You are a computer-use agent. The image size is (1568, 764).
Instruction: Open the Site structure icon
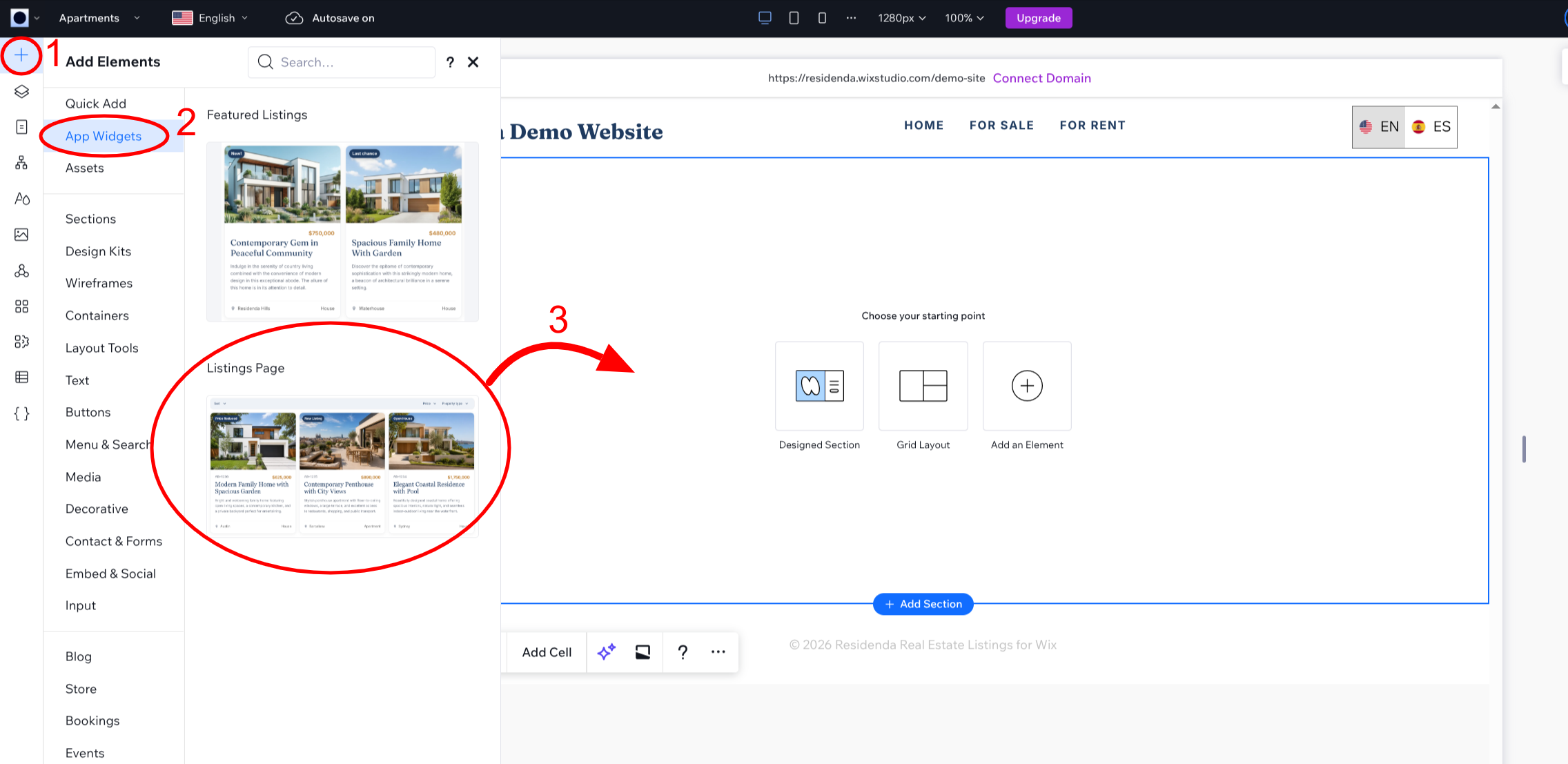click(21, 163)
